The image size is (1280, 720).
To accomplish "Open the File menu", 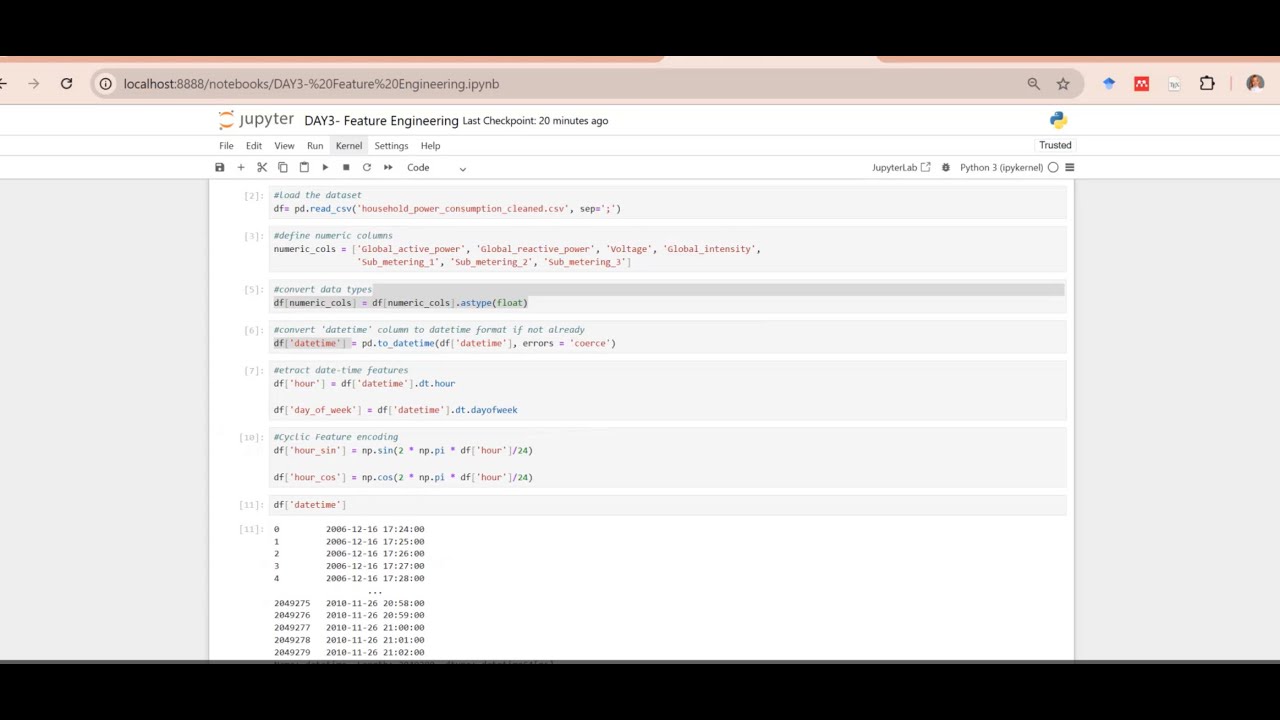I will (227, 146).
